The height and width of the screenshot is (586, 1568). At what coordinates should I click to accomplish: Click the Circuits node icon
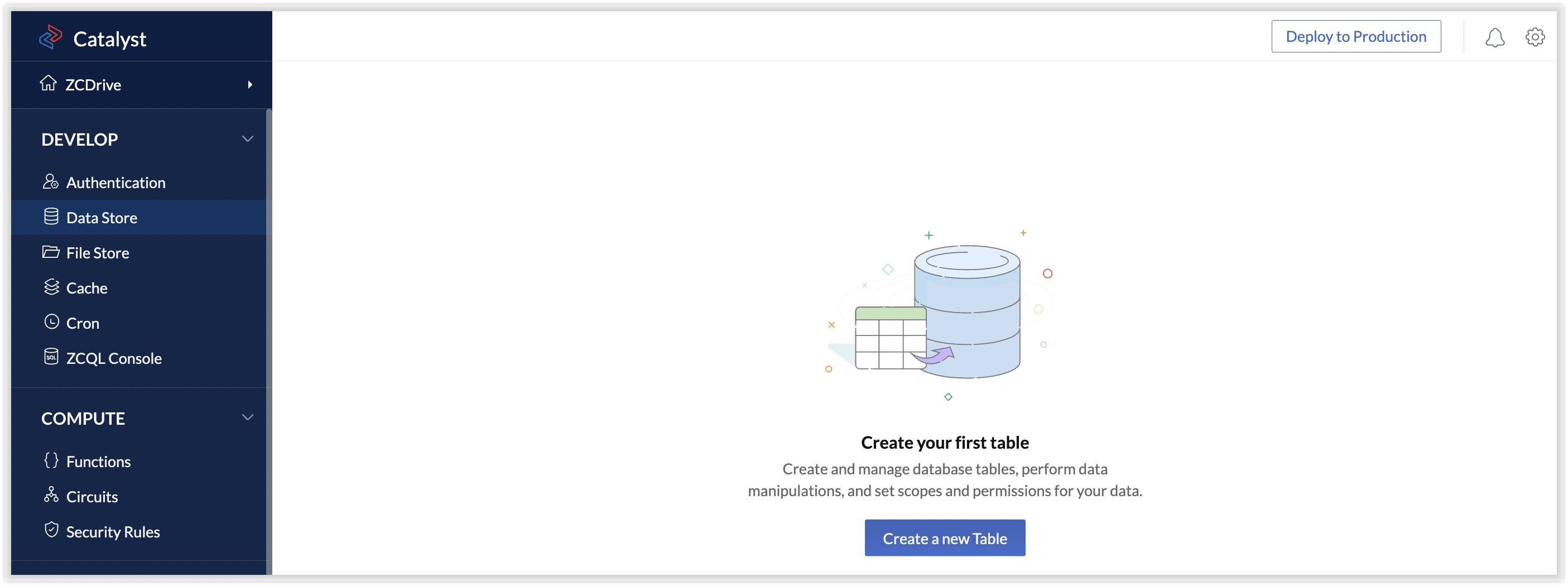51,496
